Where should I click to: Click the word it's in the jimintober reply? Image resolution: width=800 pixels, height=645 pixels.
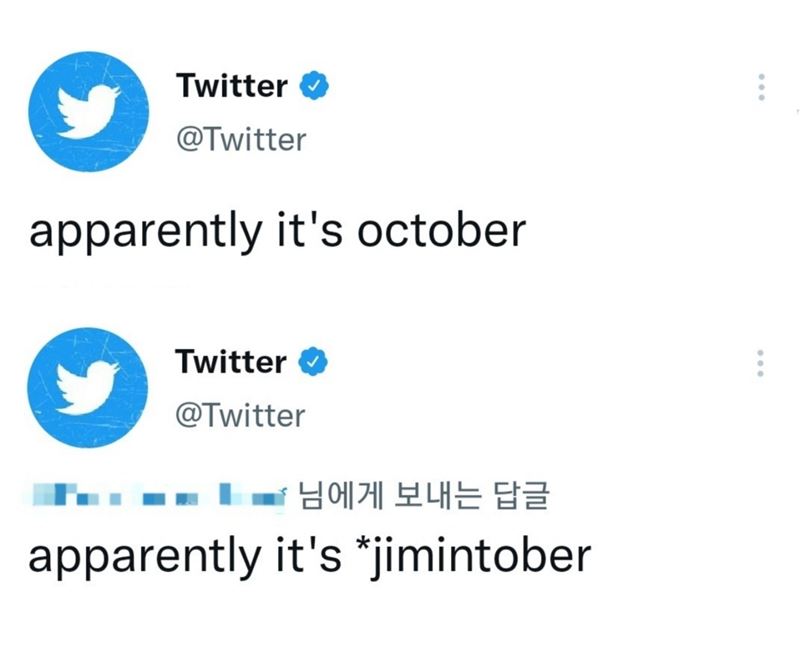pos(308,554)
